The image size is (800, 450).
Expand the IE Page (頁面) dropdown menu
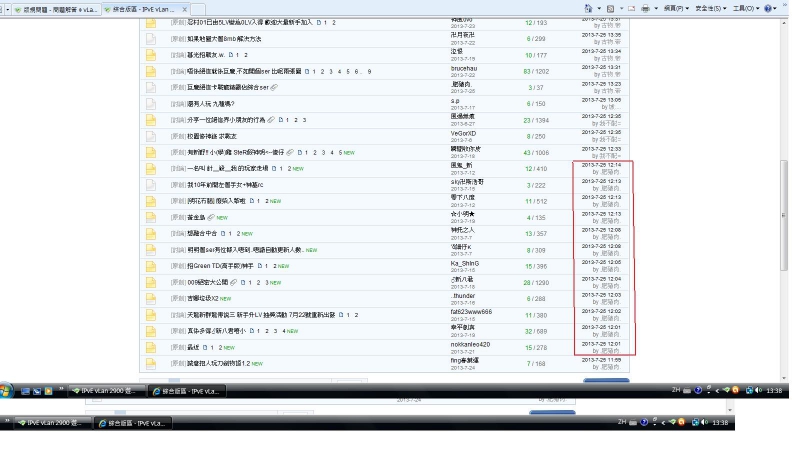coord(673,8)
